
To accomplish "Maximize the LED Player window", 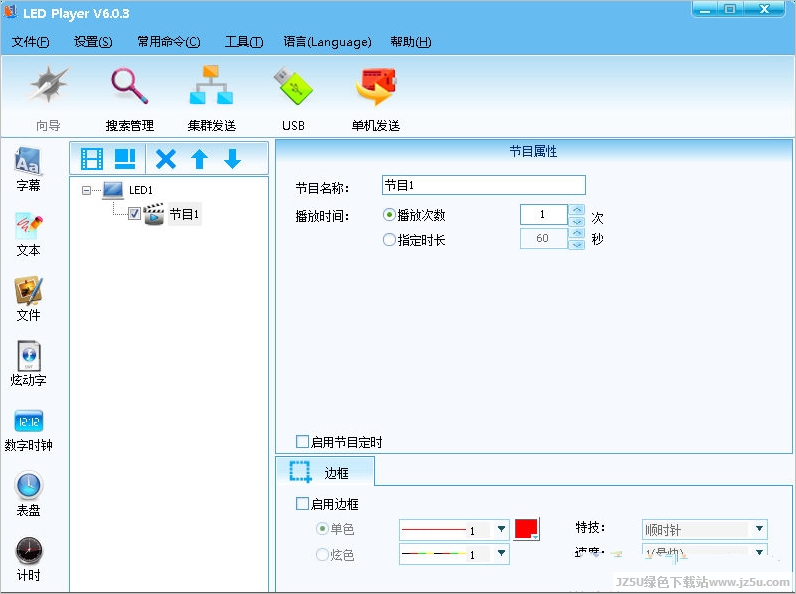I will [730, 9].
